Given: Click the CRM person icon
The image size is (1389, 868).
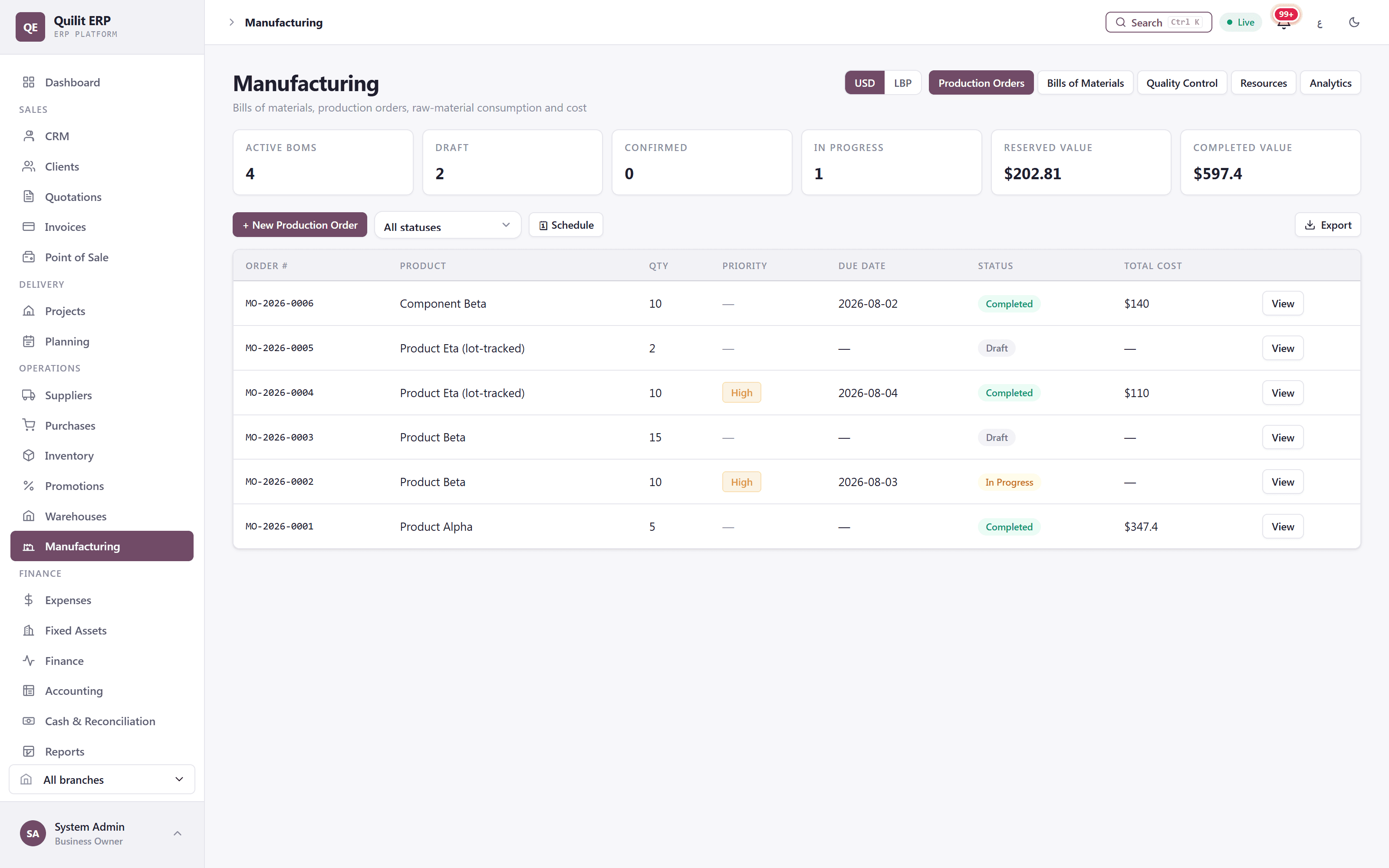Looking at the screenshot, I should (29, 136).
